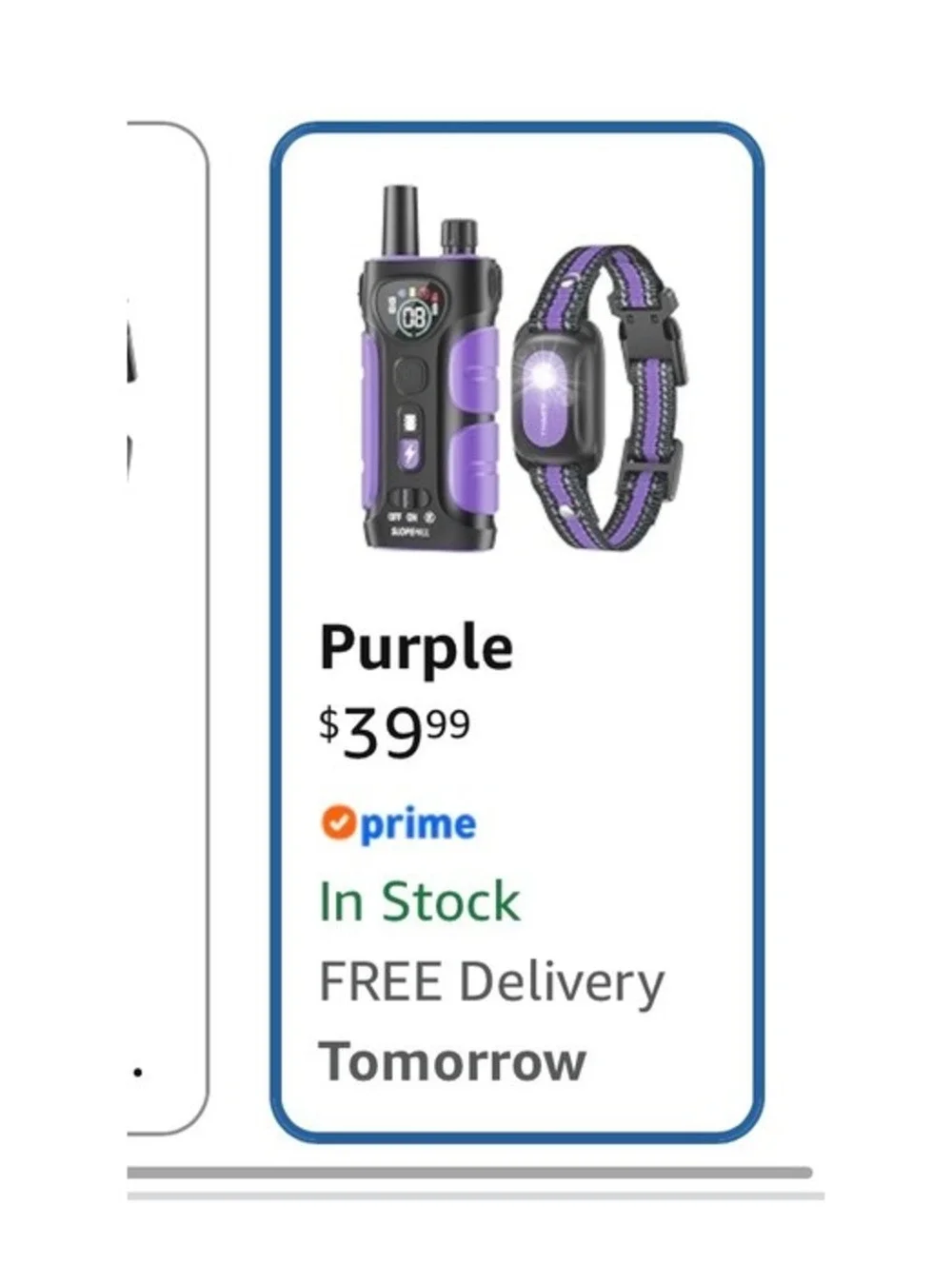Click the $39.99 price
952x1264 pixels.
[394, 732]
